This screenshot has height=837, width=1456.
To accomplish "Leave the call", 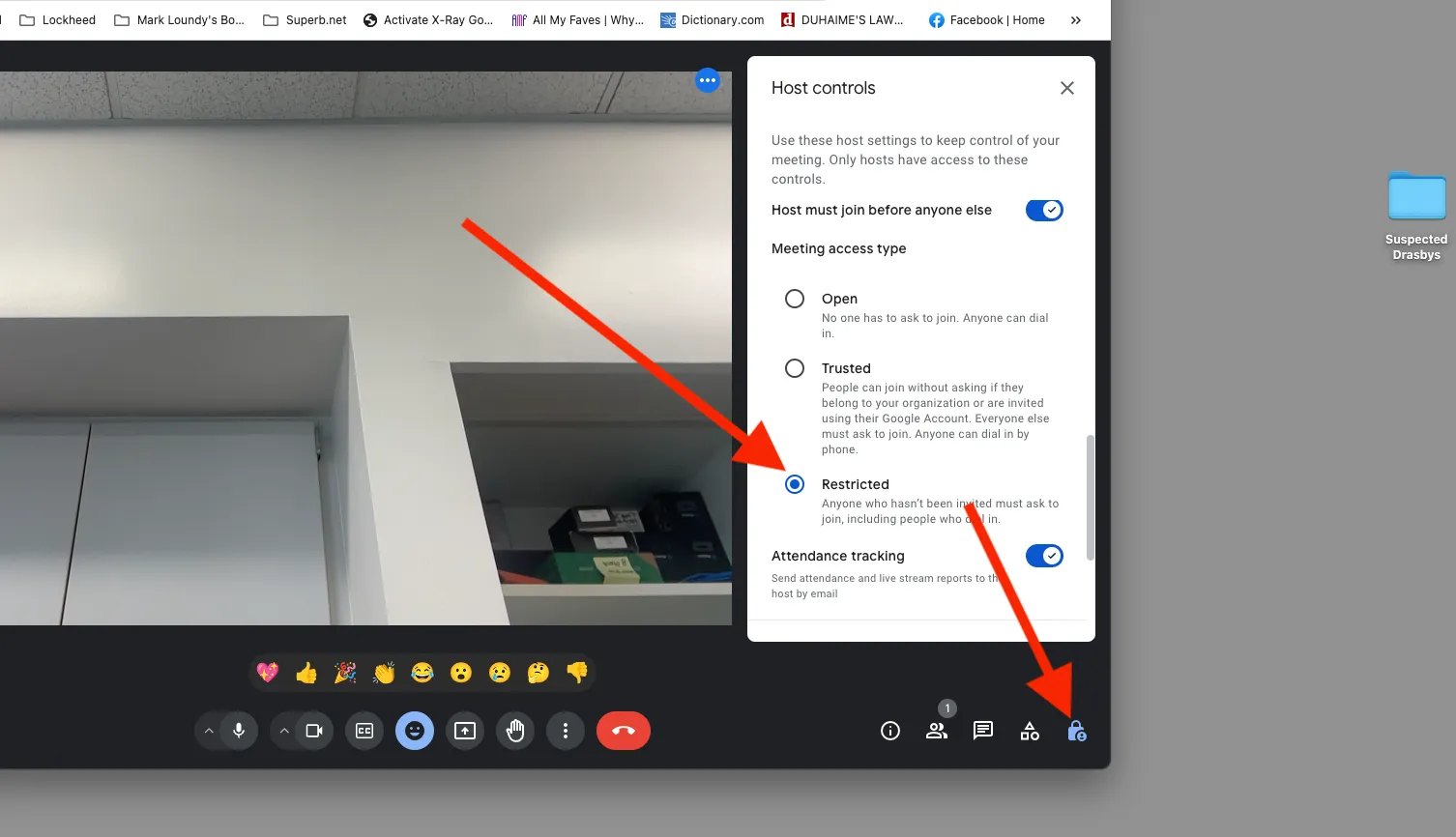I will (624, 731).
